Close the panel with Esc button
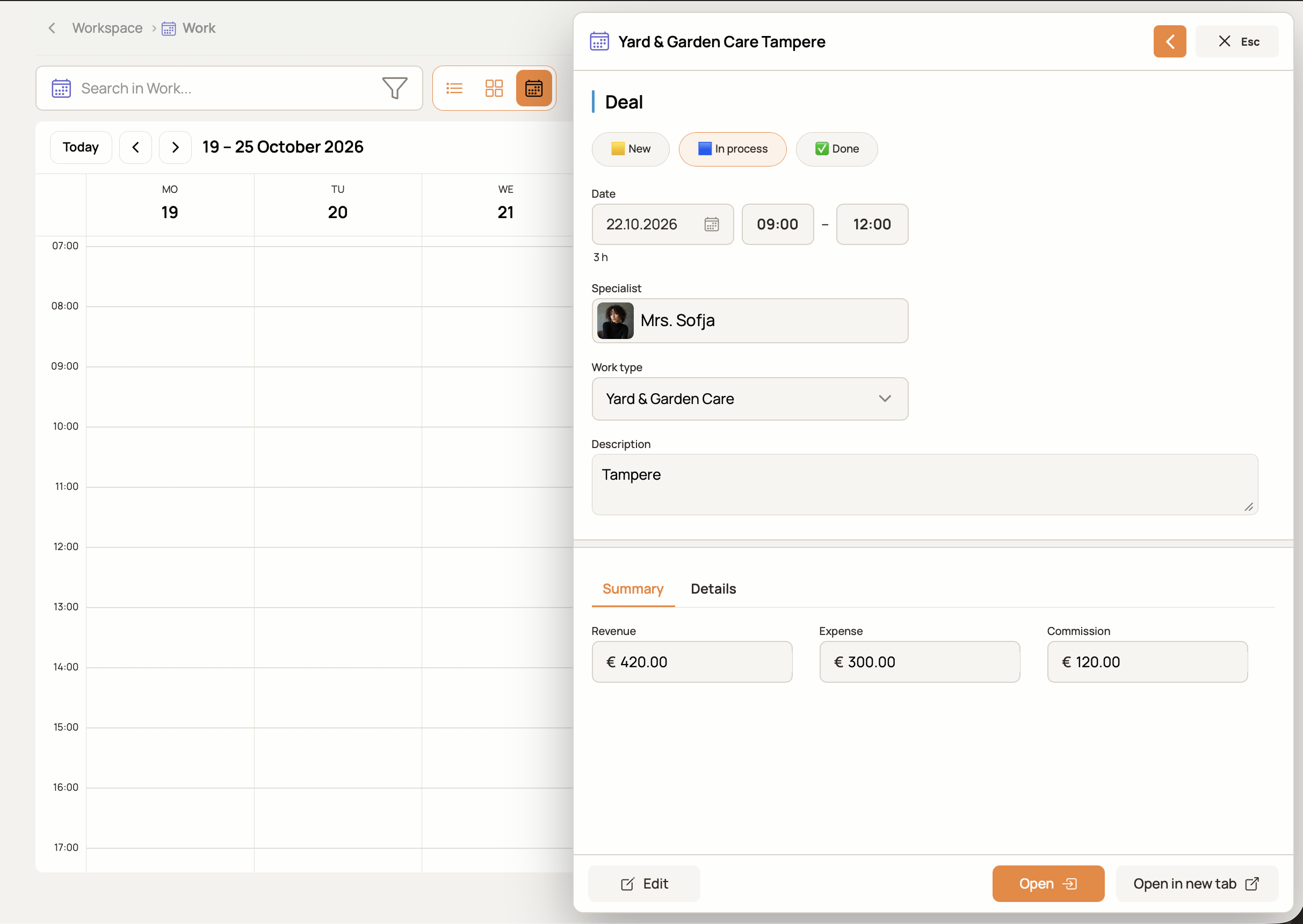The width and height of the screenshot is (1303, 924). click(1237, 41)
